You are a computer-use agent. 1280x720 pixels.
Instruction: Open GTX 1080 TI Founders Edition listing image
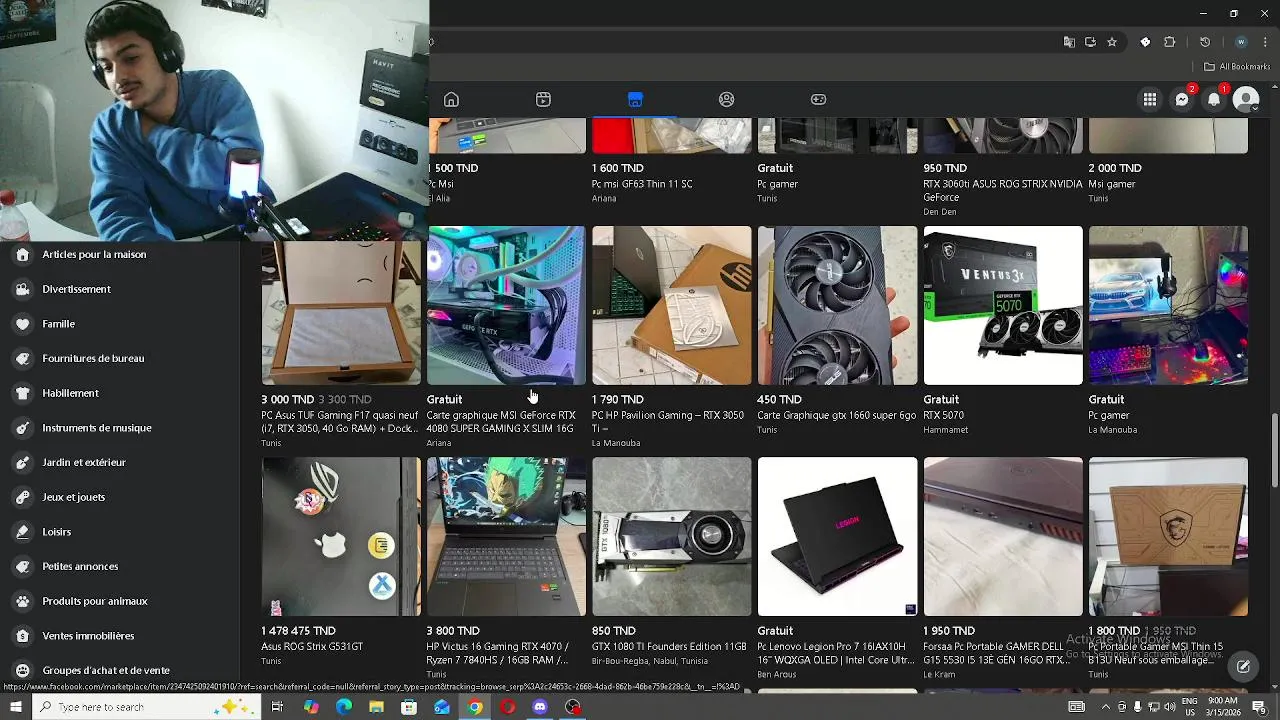tap(671, 537)
